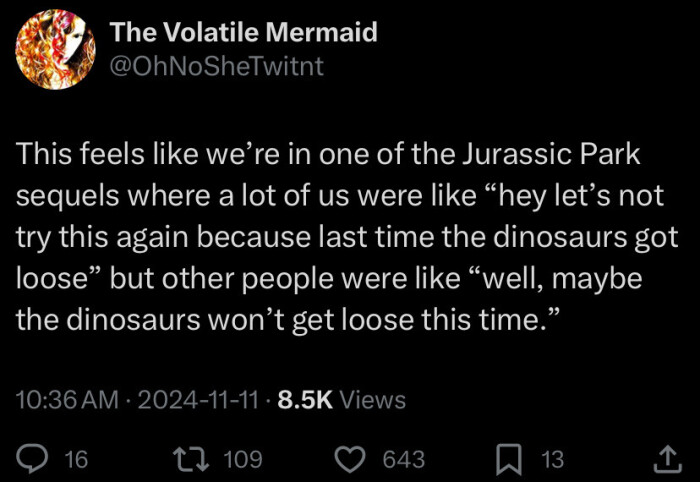Click the bookmark count 13
The width and height of the screenshot is (700, 482).
coord(552,459)
